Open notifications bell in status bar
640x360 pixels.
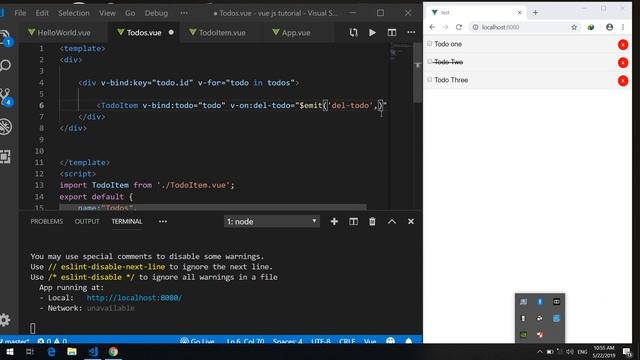point(409,341)
